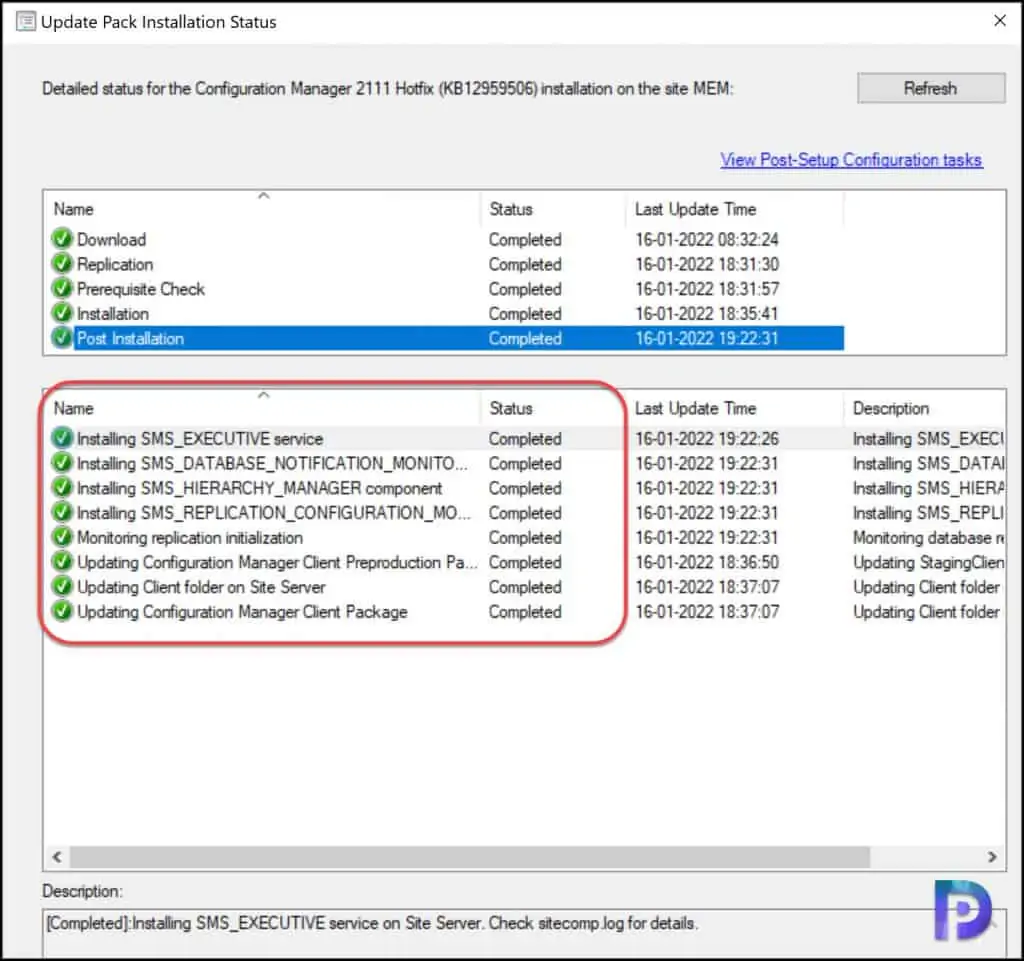Viewport: 1024px width, 961px height.
Task: Sort lower list by Last Update Time header
Action: click(735, 408)
